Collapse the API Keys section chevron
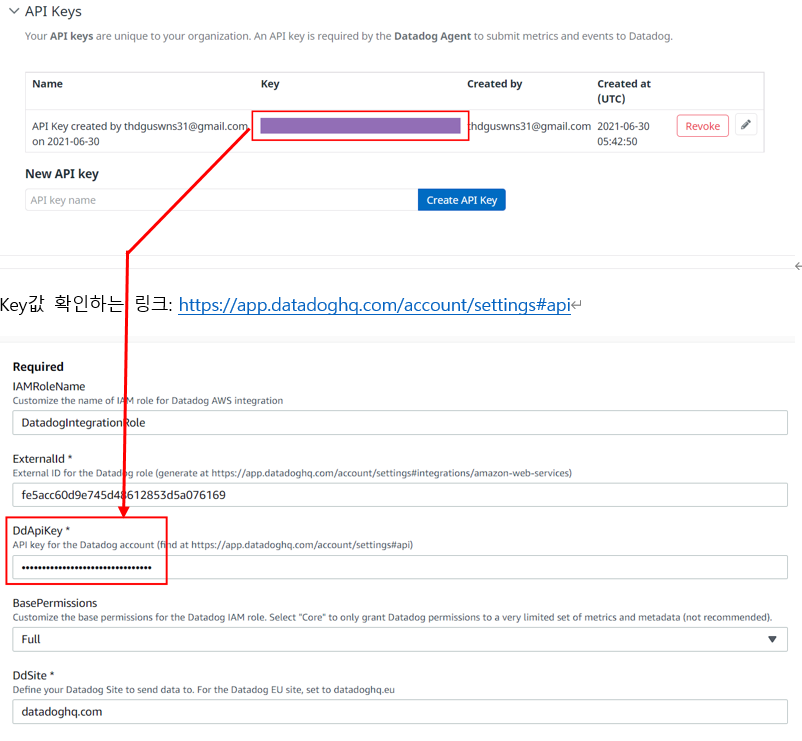802x741 pixels. pos(14,11)
